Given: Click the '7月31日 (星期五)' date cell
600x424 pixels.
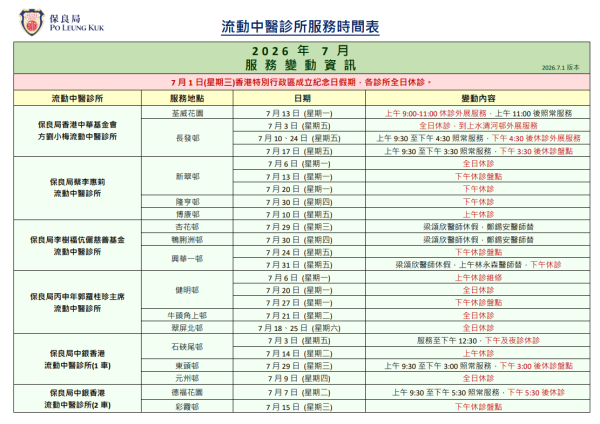Looking at the screenshot, I should [x=299, y=265].
